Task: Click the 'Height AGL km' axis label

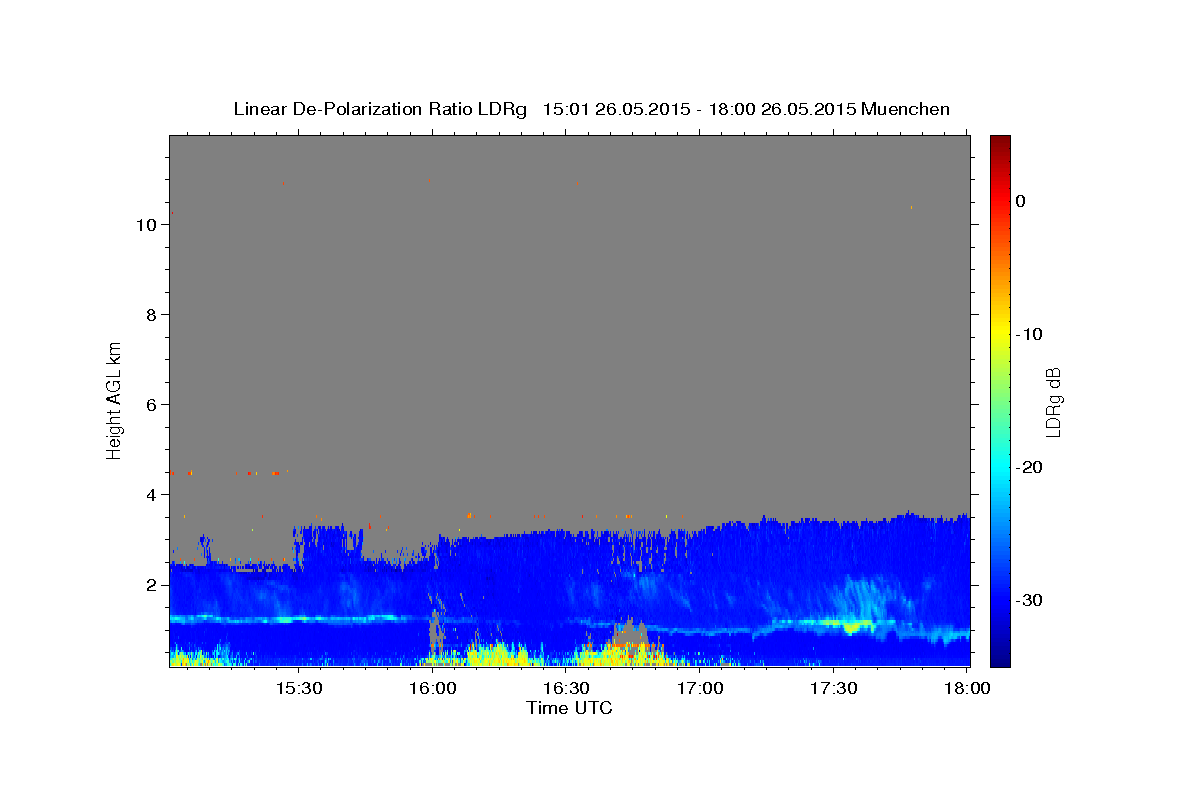Action: point(114,399)
